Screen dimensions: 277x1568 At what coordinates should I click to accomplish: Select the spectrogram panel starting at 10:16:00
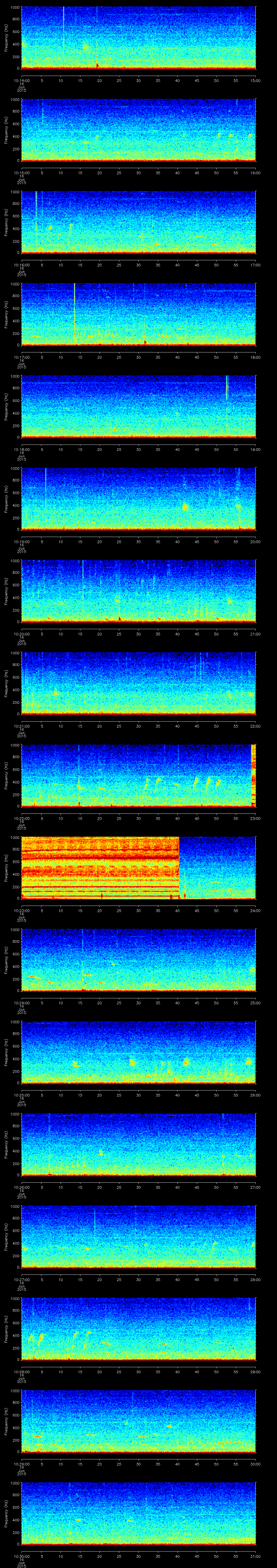point(139,222)
